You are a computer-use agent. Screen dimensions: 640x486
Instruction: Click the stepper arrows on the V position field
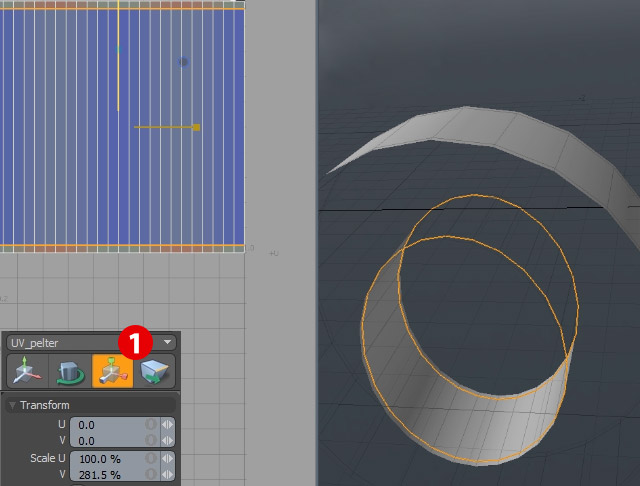click(167, 441)
